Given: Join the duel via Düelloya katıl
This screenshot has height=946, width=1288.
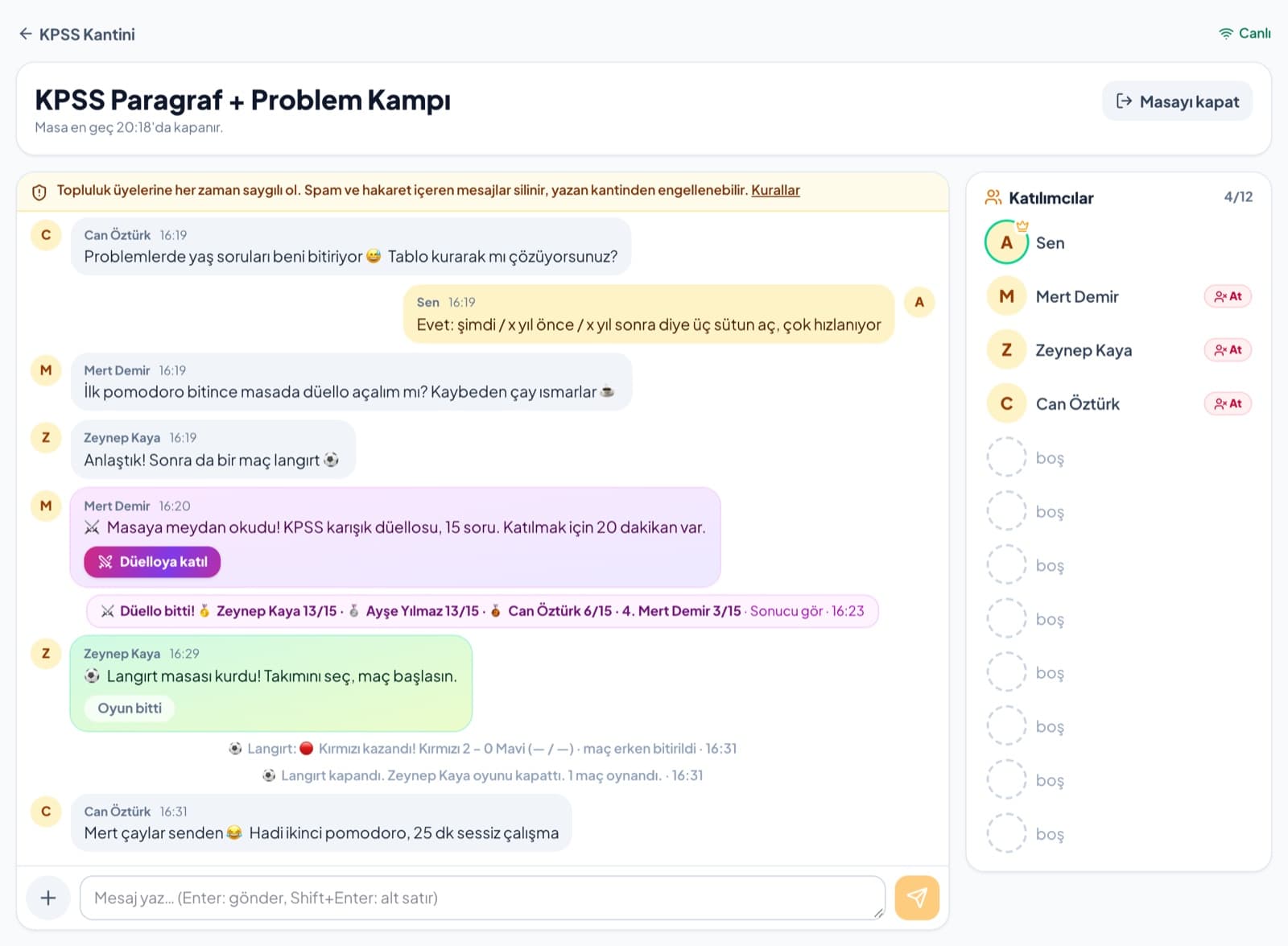Looking at the screenshot, I should (x=152, y=562).
